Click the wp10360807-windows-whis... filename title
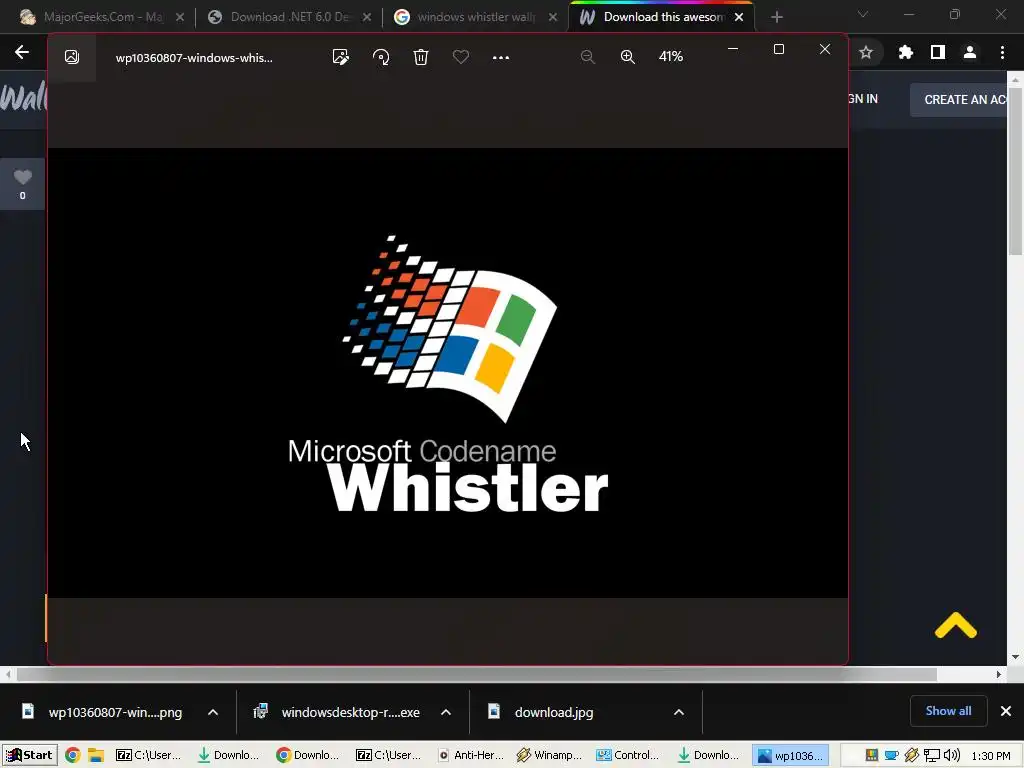Image resolution: width=1024 pixels, height=768 pixels. [x=194, y=57]
